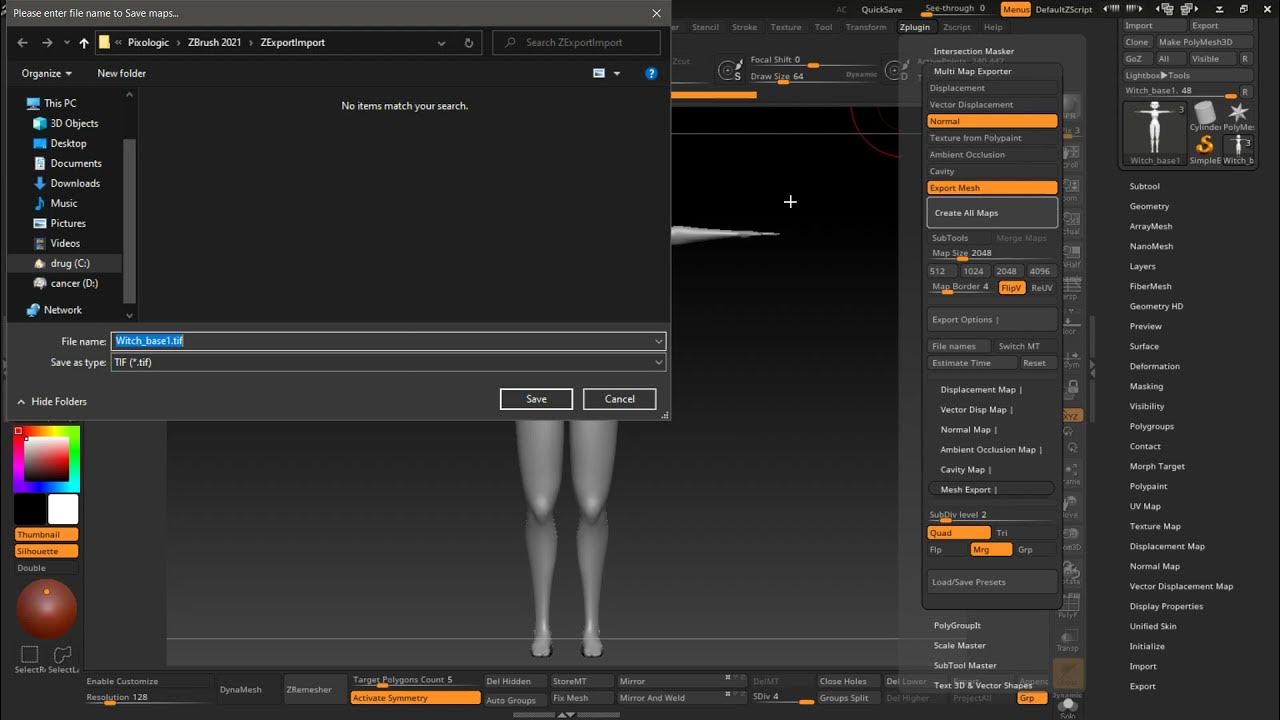Choose the SelectLasso stroke icon
The width and height of the screenshot is (1280, 720).
coord(63,658)
